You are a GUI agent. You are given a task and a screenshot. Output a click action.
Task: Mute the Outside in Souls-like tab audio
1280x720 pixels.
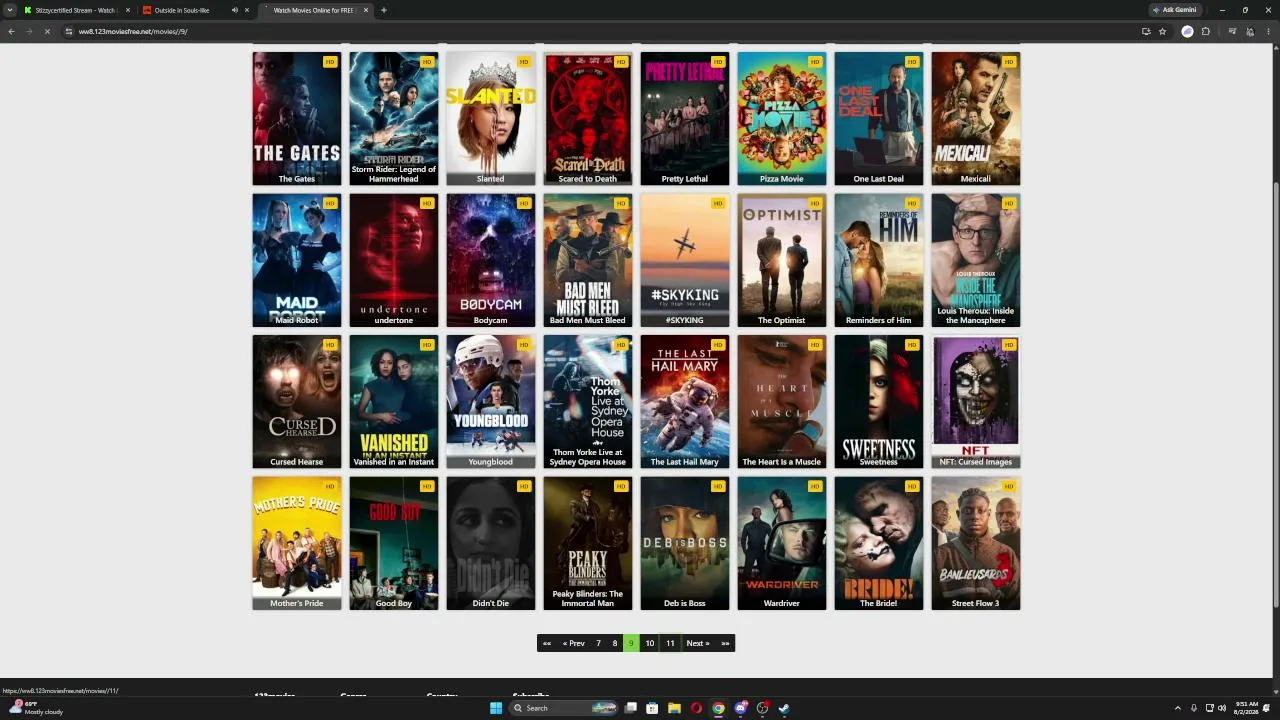pos(234,10)
